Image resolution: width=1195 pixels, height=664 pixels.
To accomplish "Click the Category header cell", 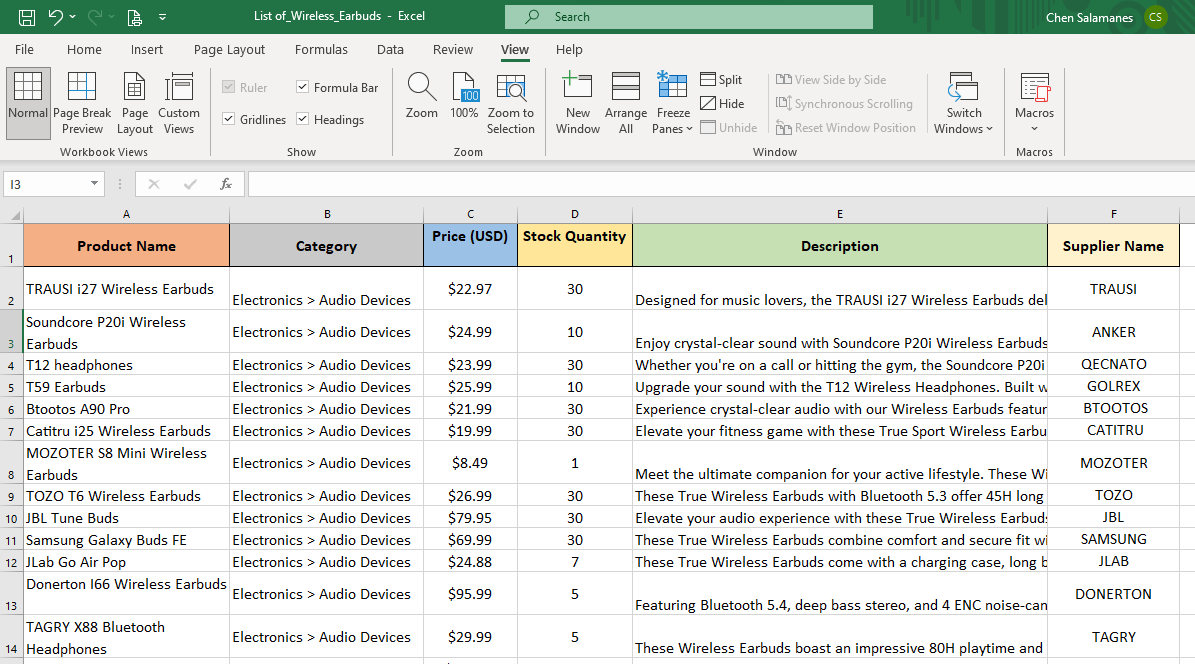I will 326,245.
